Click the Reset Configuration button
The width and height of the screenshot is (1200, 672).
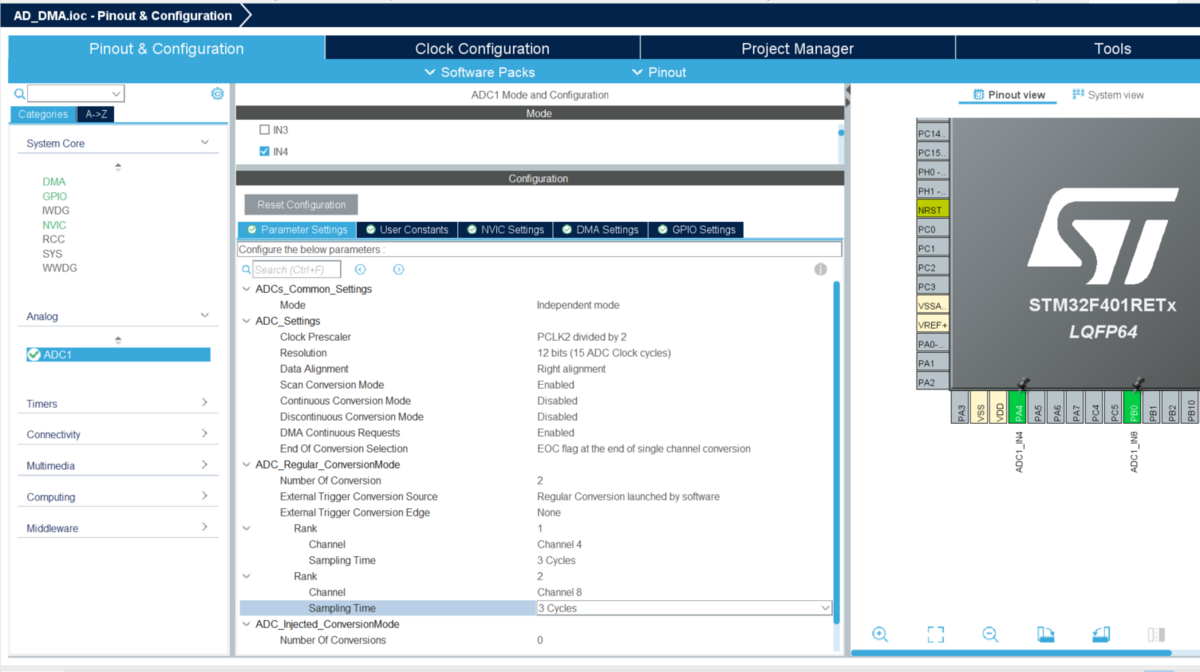pyautogui.click(x=301, y=205)
